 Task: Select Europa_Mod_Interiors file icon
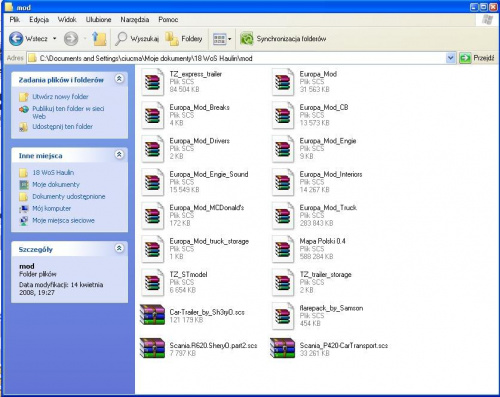pyautogui.click(x=283, y=182)
